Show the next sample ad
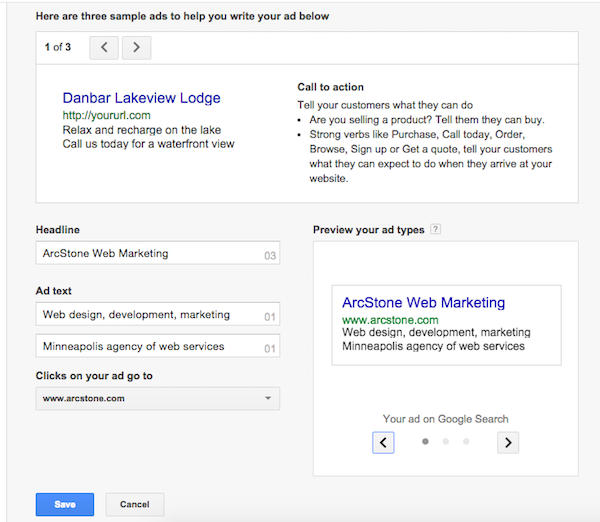Viewport: 600px width, 522px height. point(137,48)
